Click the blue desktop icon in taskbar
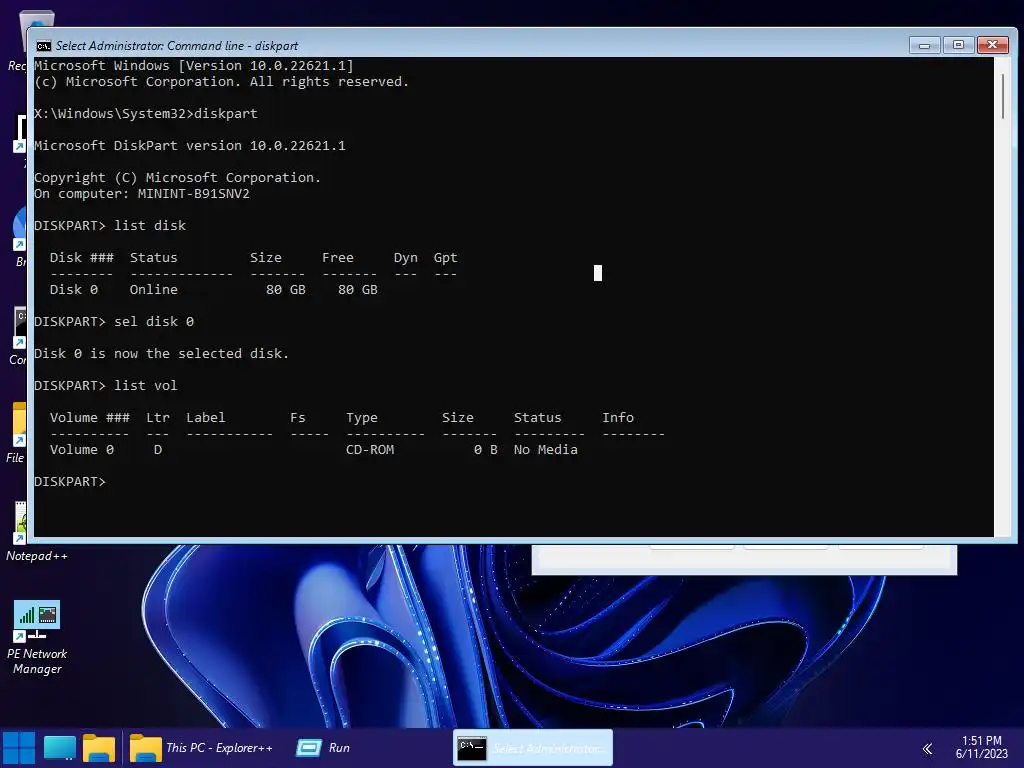The height and width of the screenshot is (768, 1024). [x=59, y=748]
